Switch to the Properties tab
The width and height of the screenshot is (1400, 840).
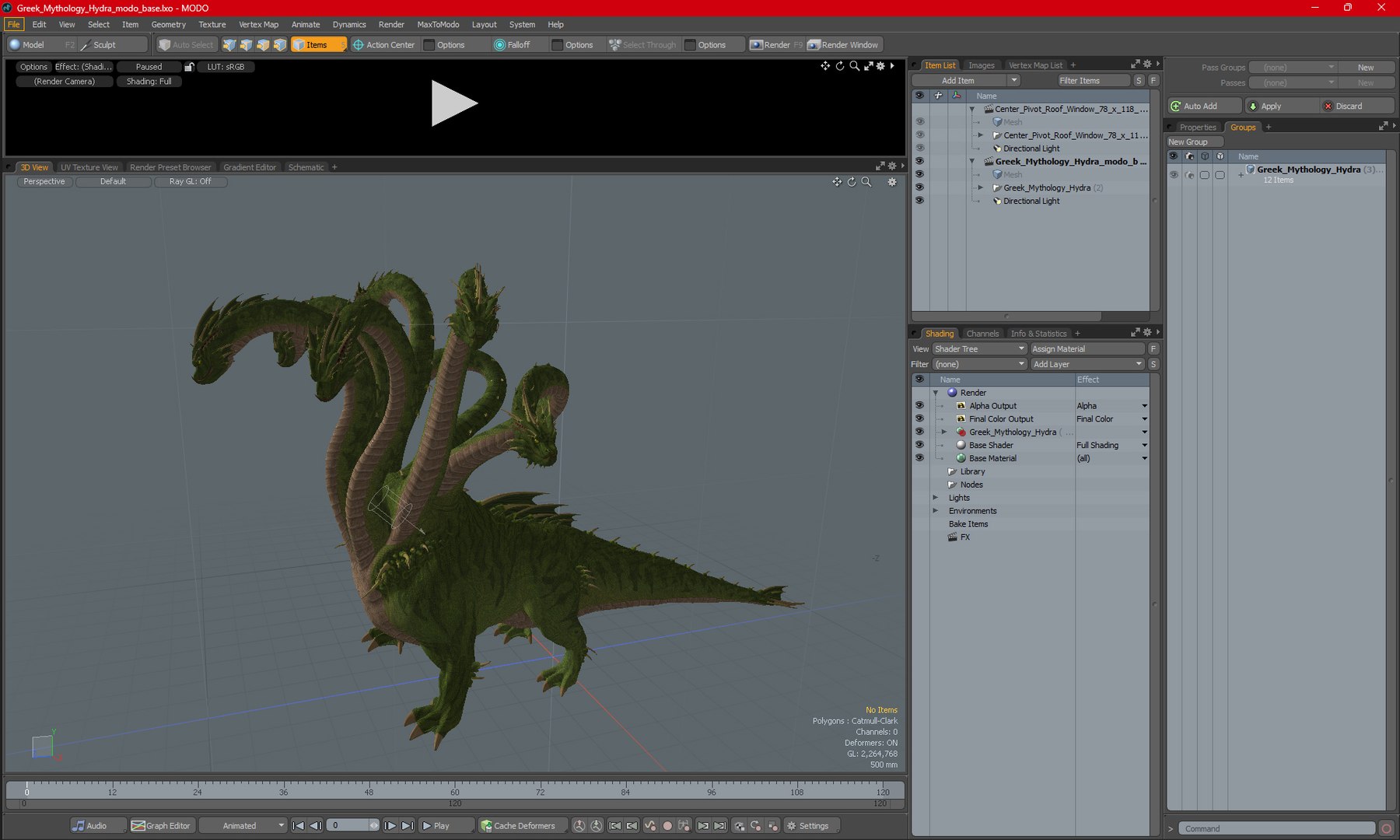pyautogui.click(x=1197, y=127)
